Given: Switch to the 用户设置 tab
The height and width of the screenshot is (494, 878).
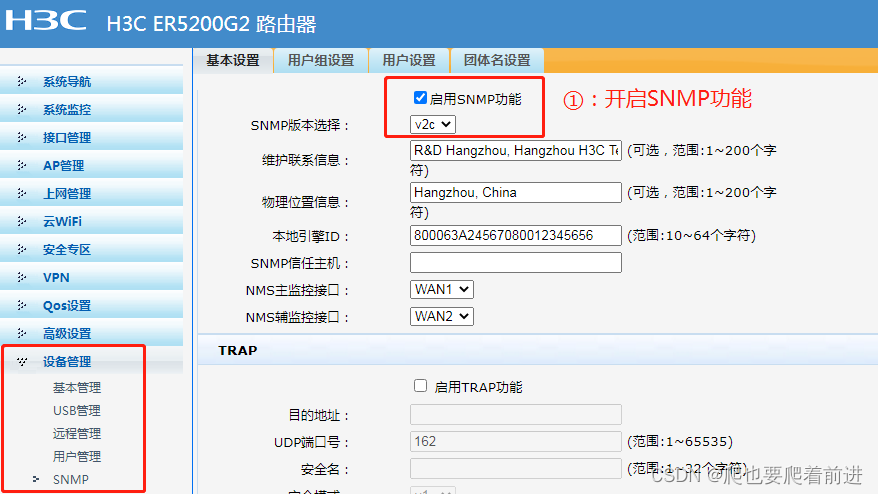Looking at the screenshot, I should coord(409,60).
